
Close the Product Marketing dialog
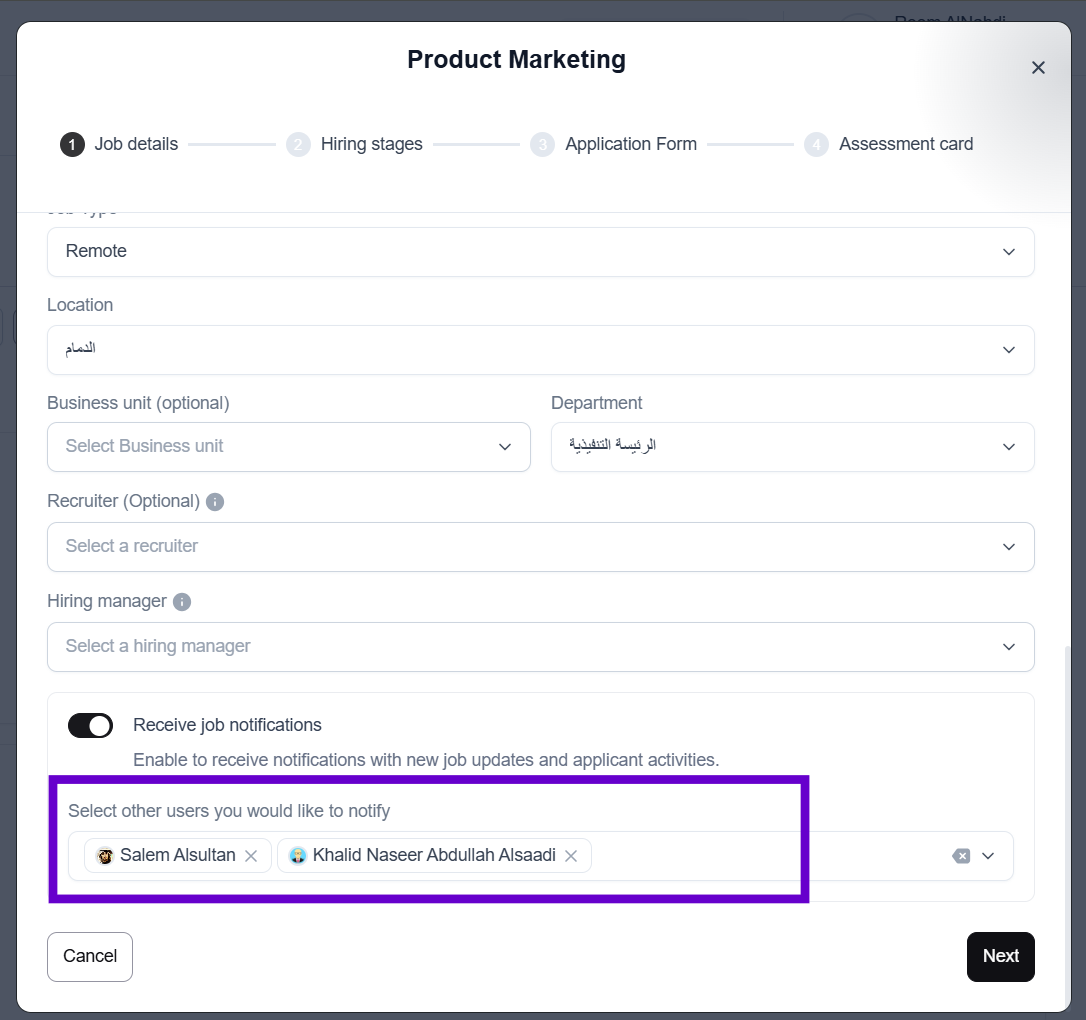(x=1038, y=68)
